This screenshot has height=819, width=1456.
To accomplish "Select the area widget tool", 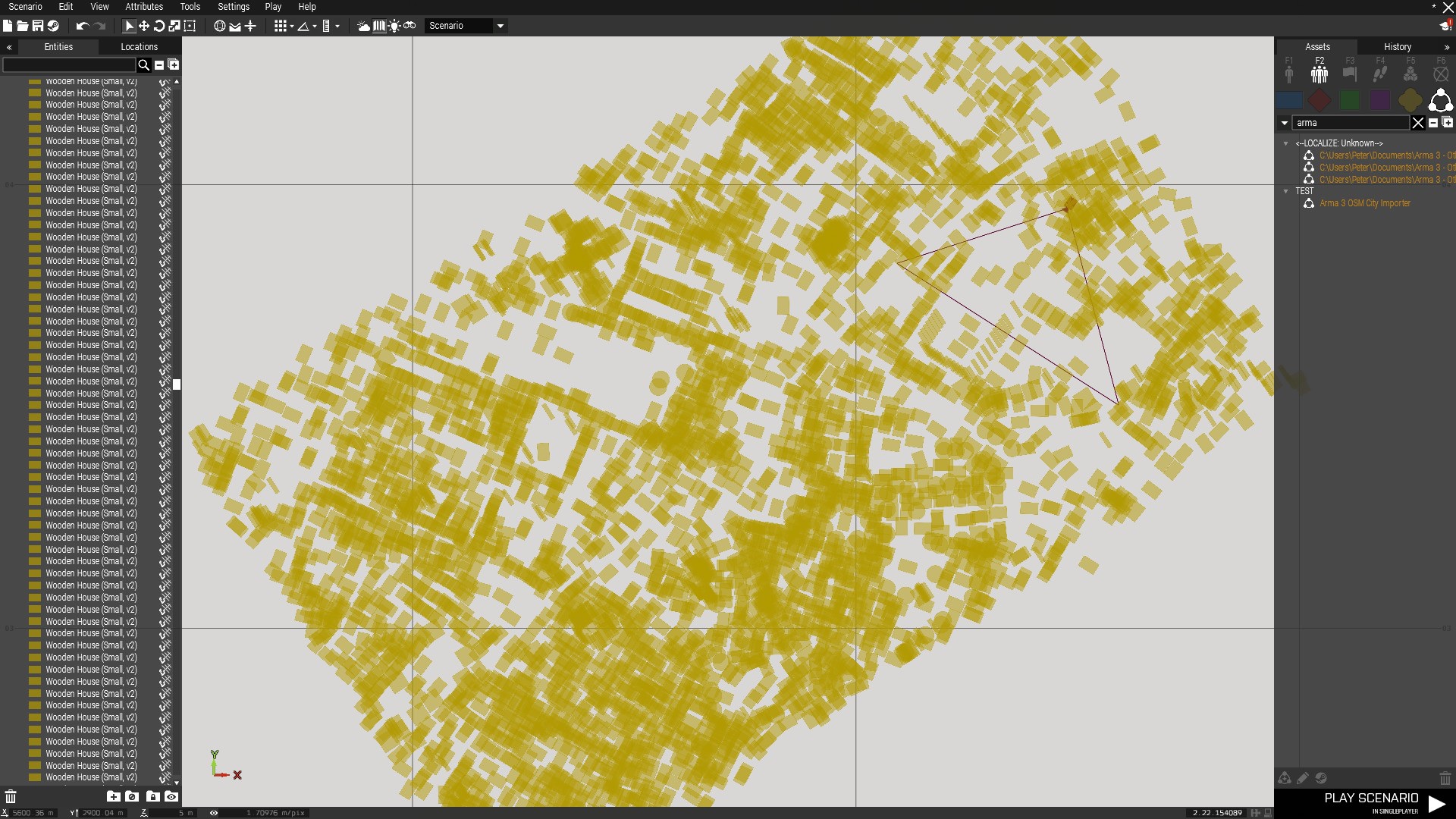I will [x=190, y=26].
